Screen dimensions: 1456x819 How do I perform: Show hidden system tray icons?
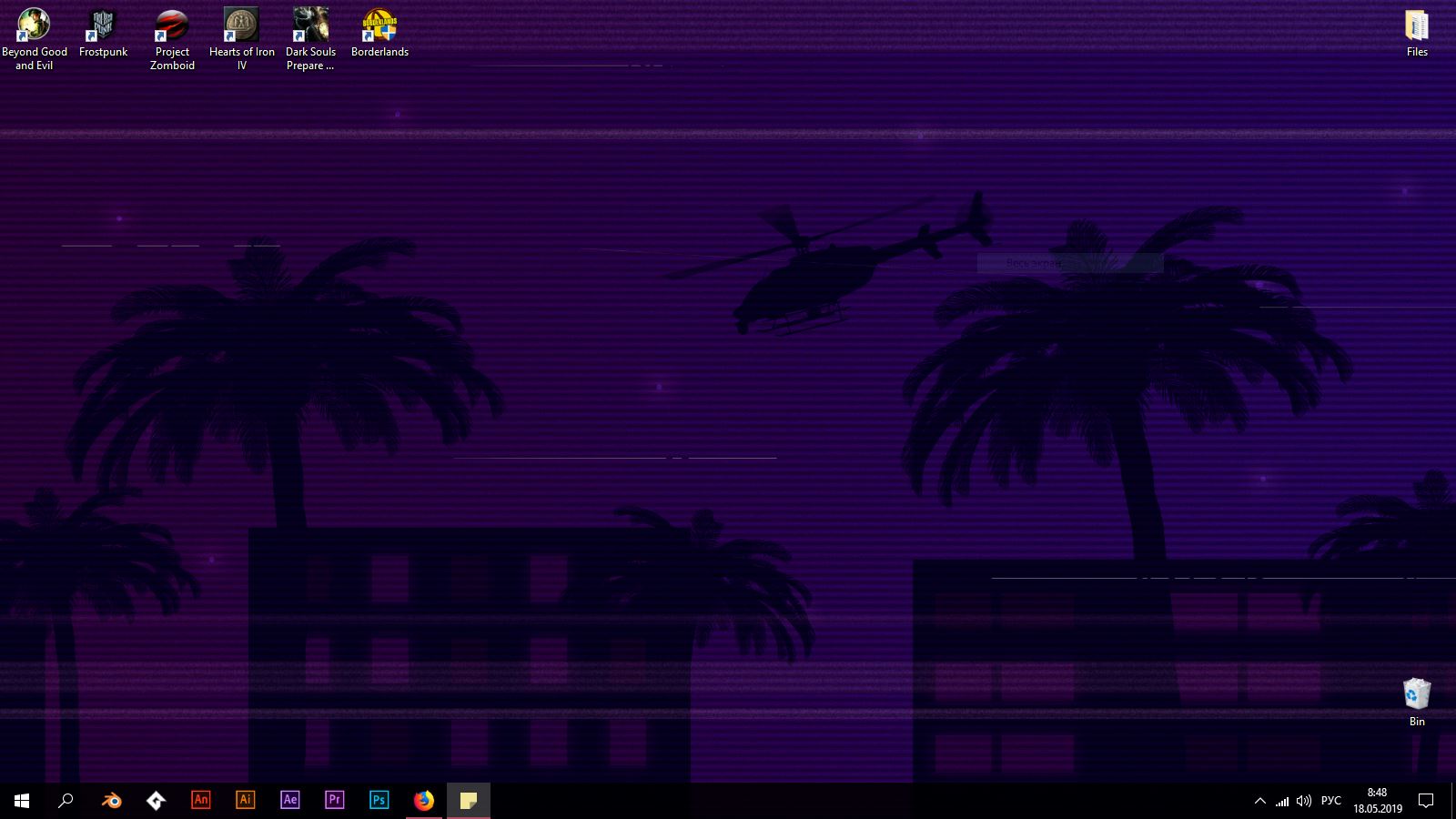pyautogui.click(x=1260, y=801)
